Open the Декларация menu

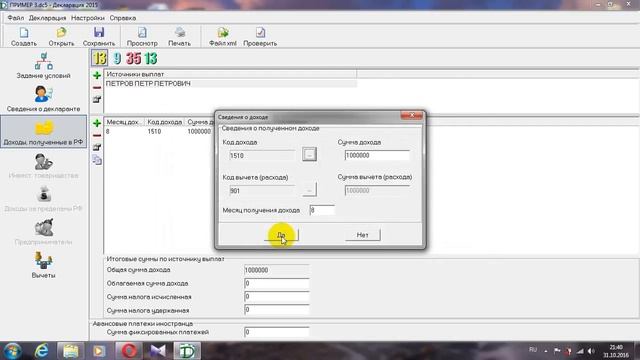[47, 18]
